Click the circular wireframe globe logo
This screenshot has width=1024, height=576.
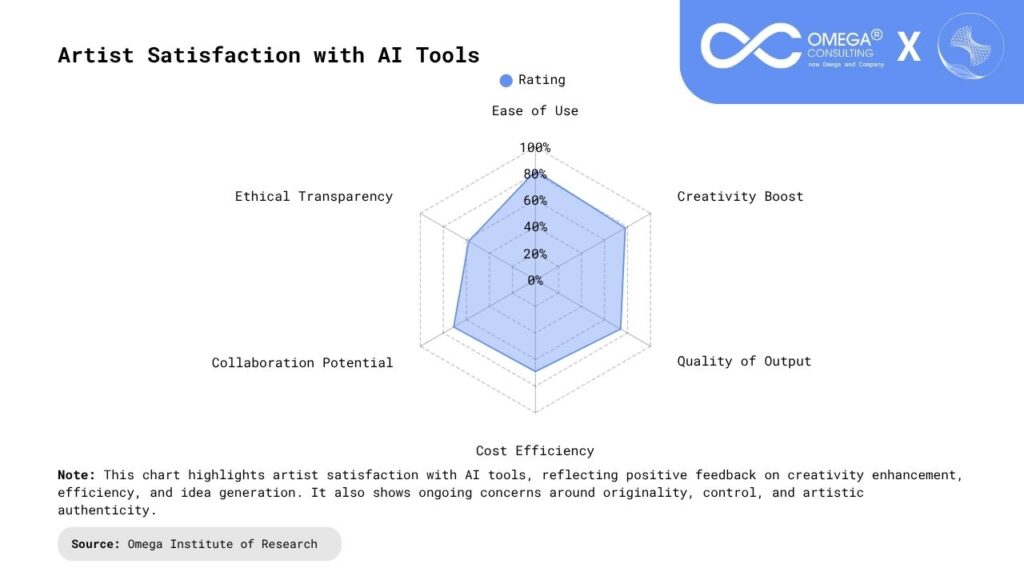pos(970,46)
